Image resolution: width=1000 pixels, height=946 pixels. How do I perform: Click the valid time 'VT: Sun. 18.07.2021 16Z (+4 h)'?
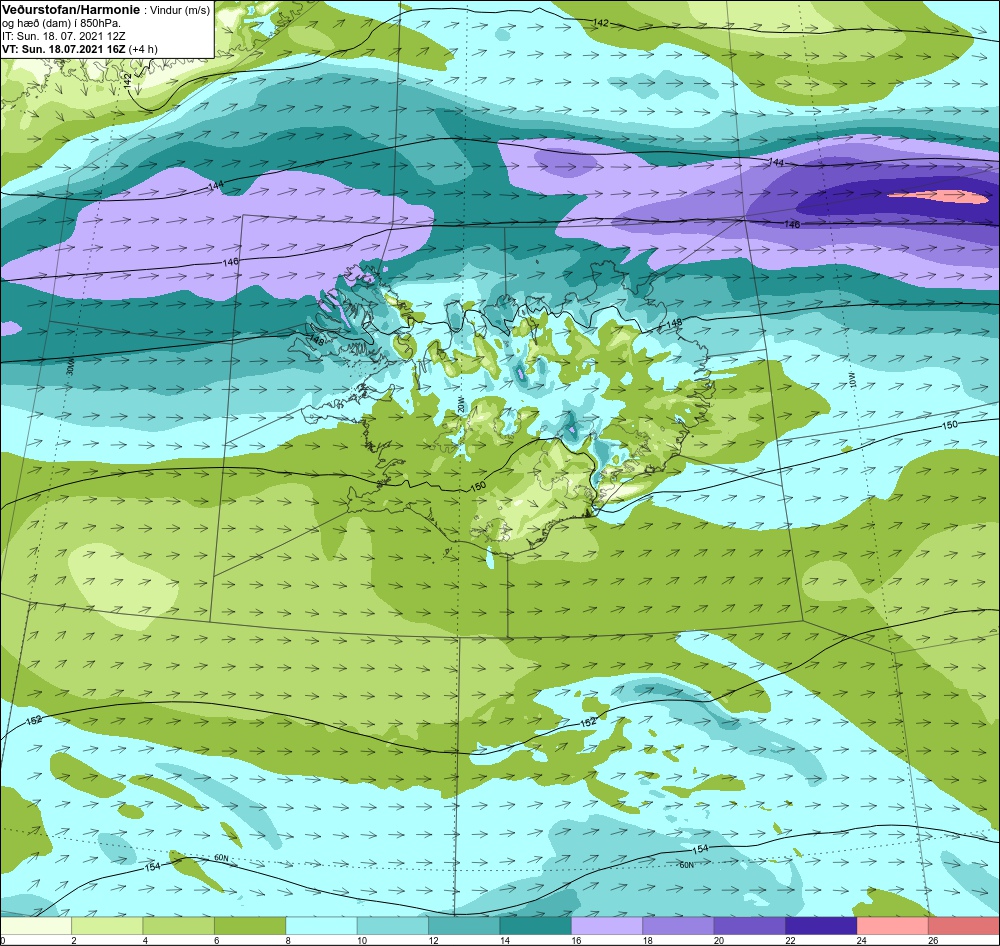coord(80,48)
